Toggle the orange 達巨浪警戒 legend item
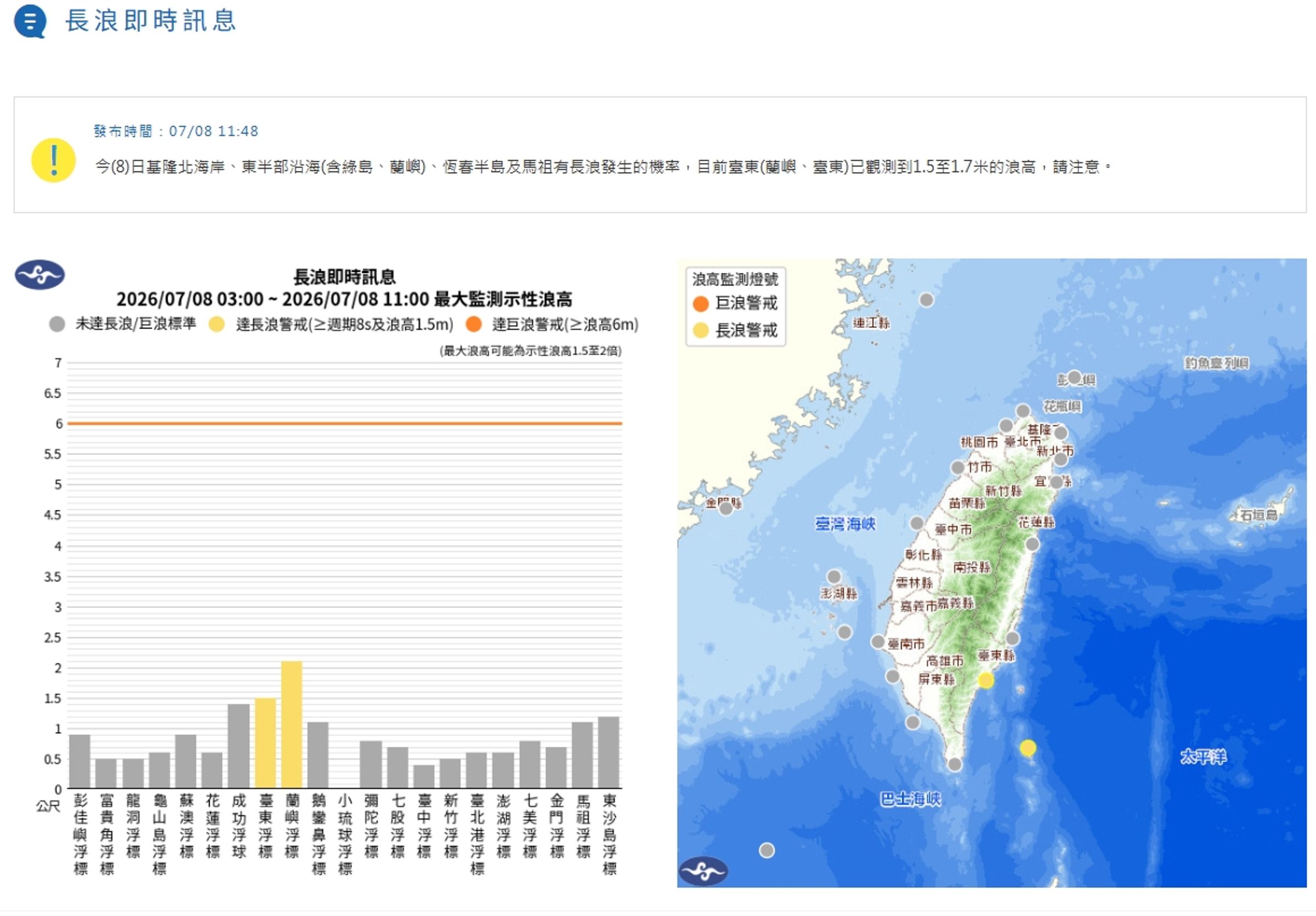The image size is (1316, 916). click(x=552, y=324)
